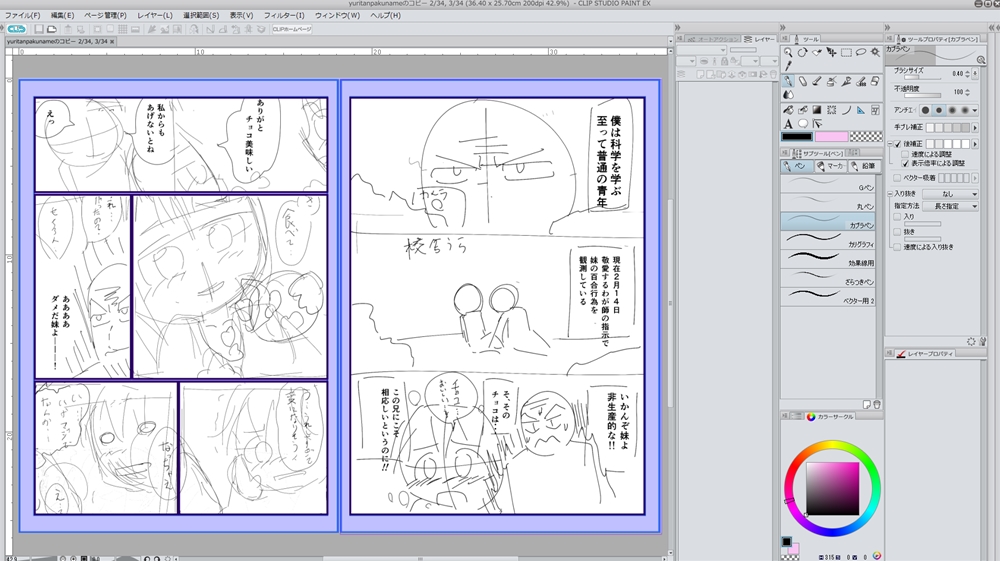This screenshot has height=561, width=1000.
Task: Open the レイヤー(L) menu
Action: (155, 15)
